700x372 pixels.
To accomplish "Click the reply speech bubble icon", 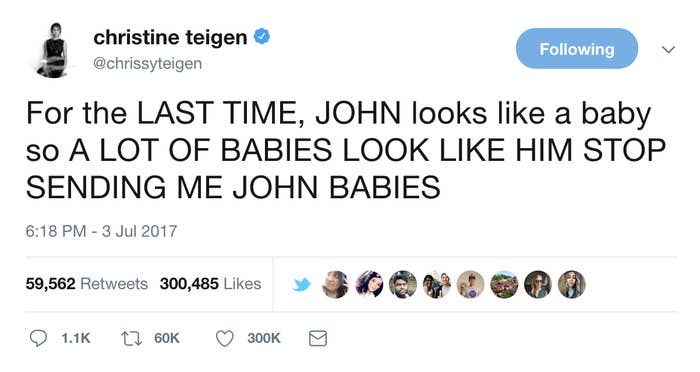I will 38,338.
